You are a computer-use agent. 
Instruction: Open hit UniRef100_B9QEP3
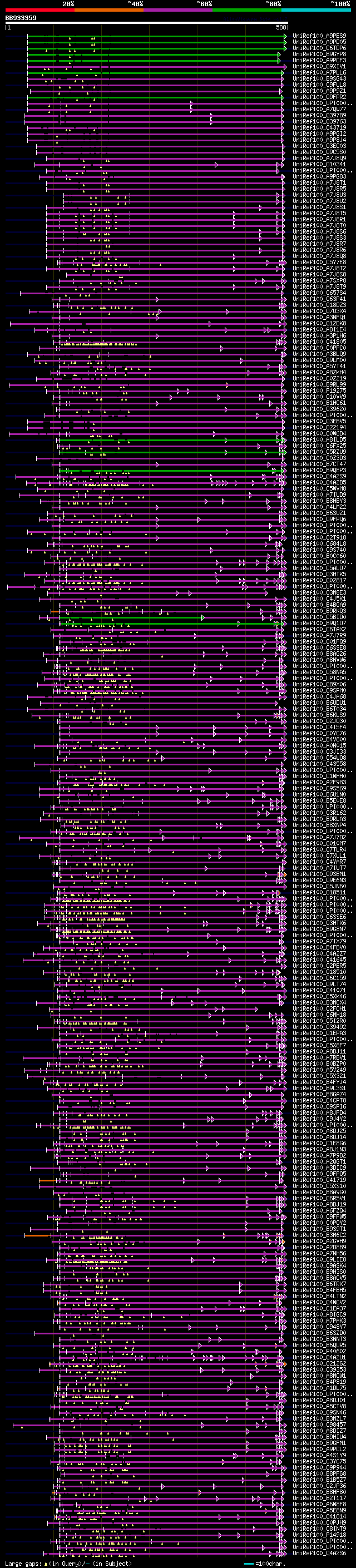pyautogui.click(x=319, y=470)
